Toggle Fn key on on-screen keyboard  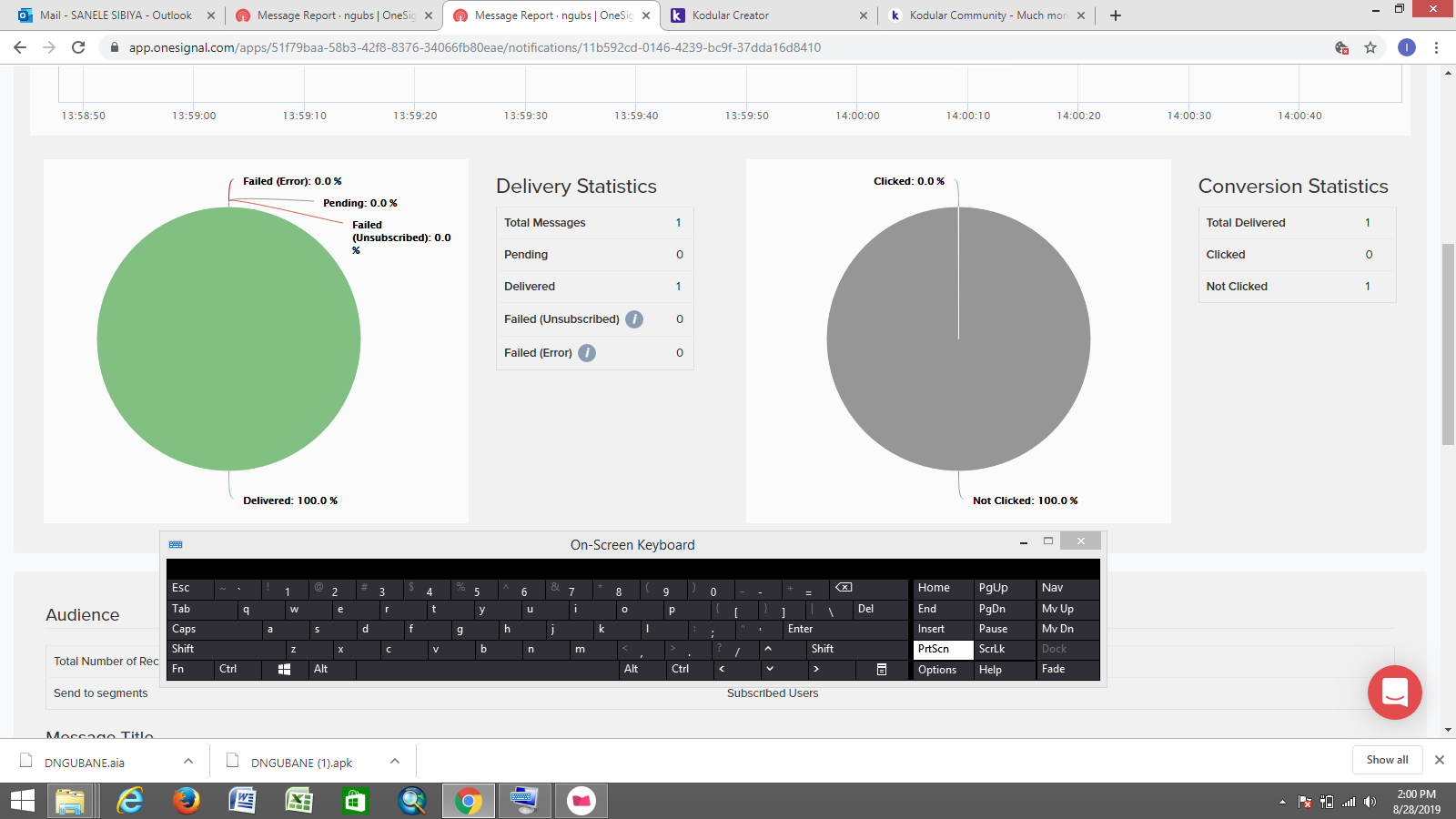tap(190, 669)
